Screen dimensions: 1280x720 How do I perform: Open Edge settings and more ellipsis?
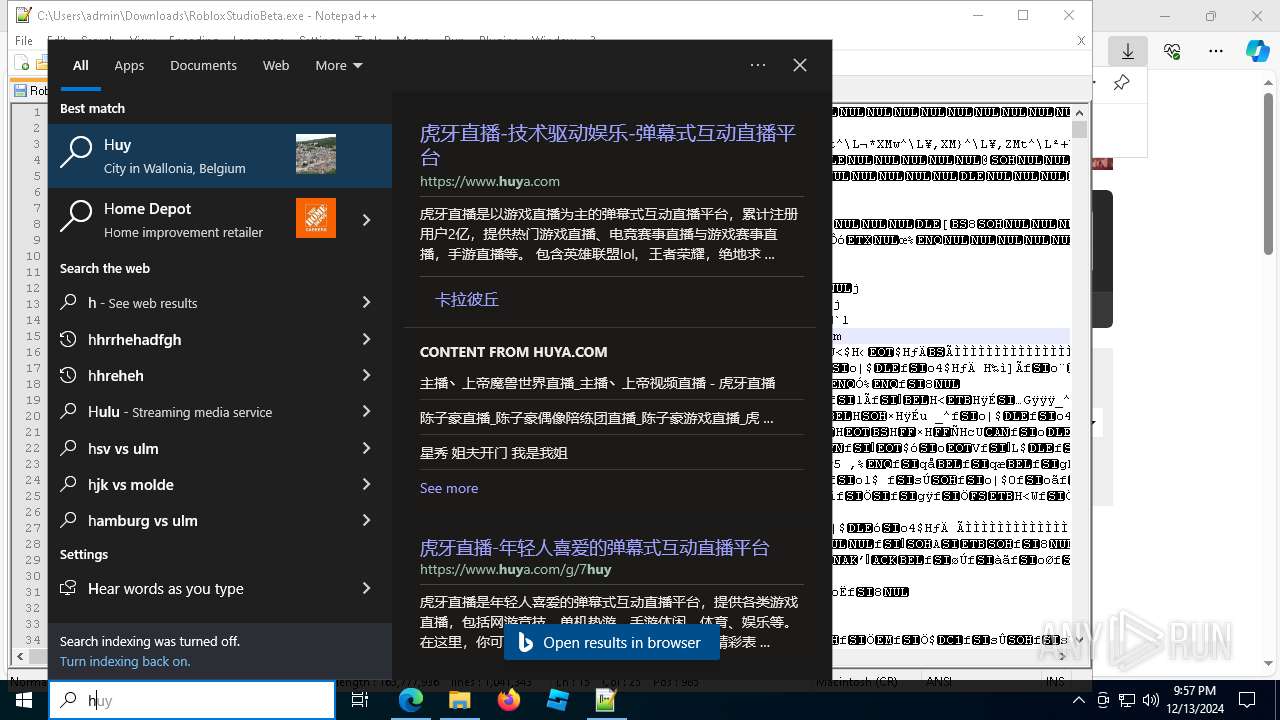(1215, 51)
